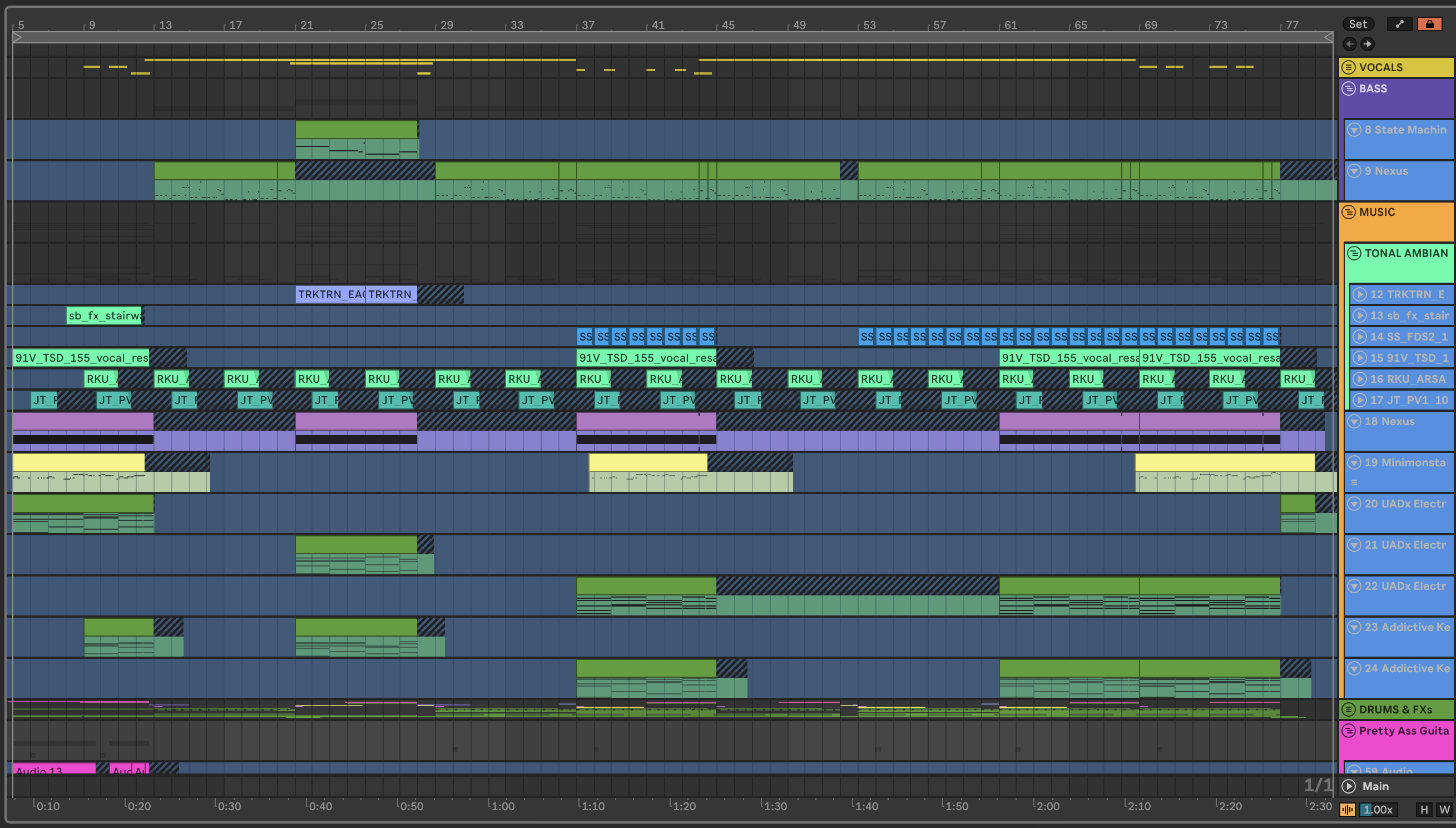Toggle the W optimize width button

pyautogui.click(x=1444, y=809)
